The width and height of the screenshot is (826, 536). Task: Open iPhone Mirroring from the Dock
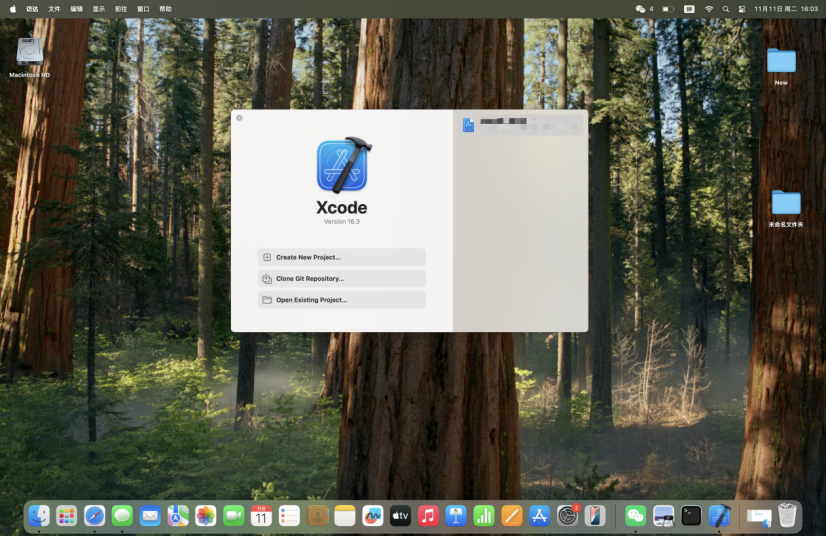coord(595,516)
